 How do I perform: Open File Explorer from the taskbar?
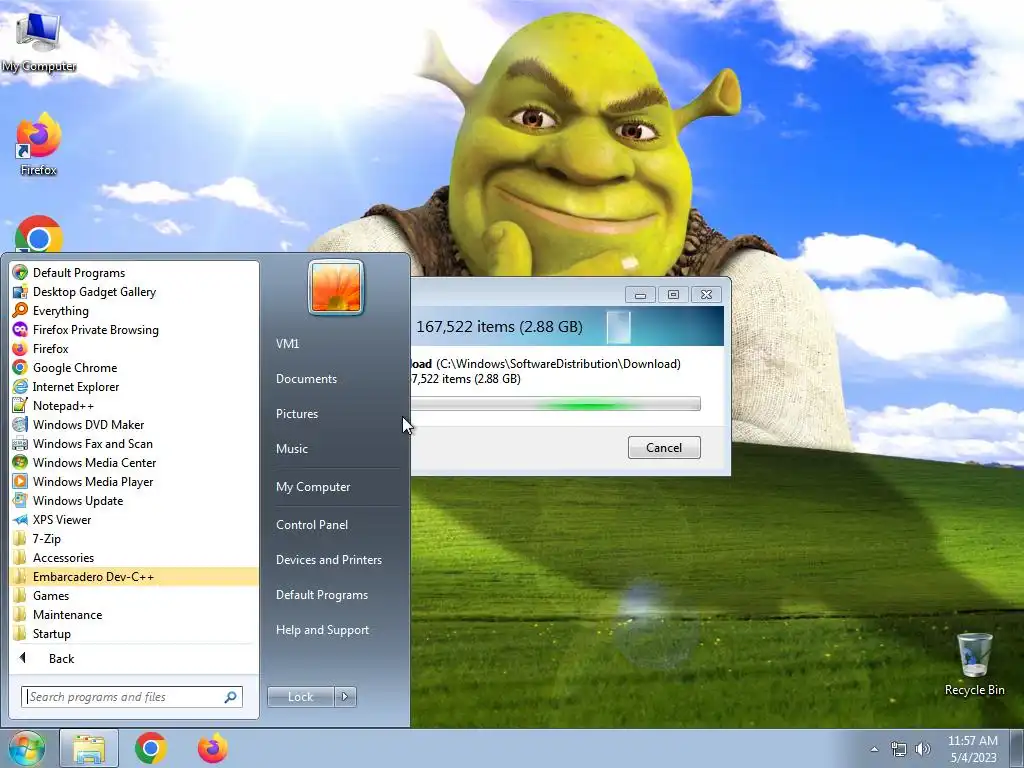pos(89,749)
